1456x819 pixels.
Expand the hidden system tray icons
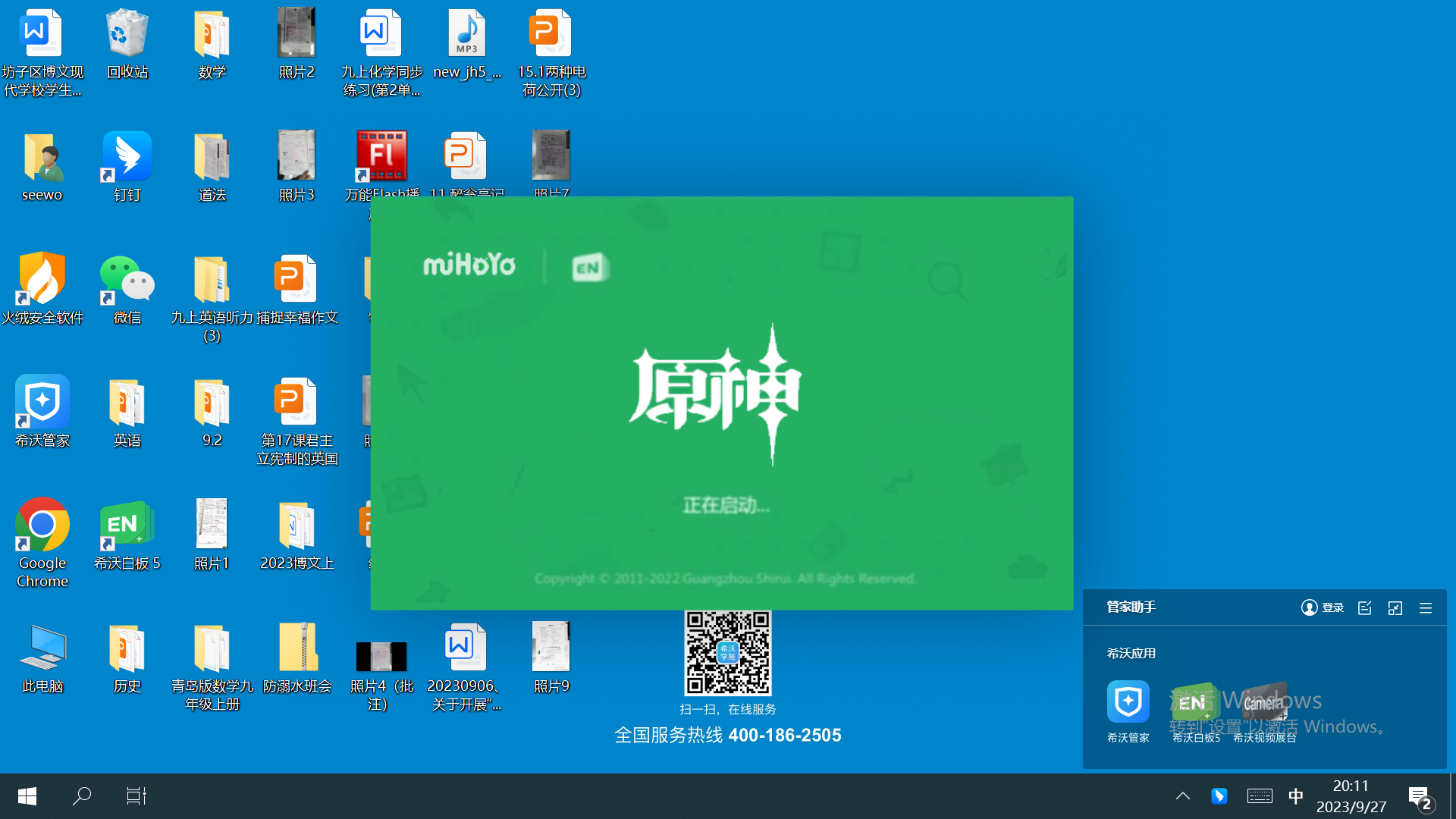[x=1183, y=796]
